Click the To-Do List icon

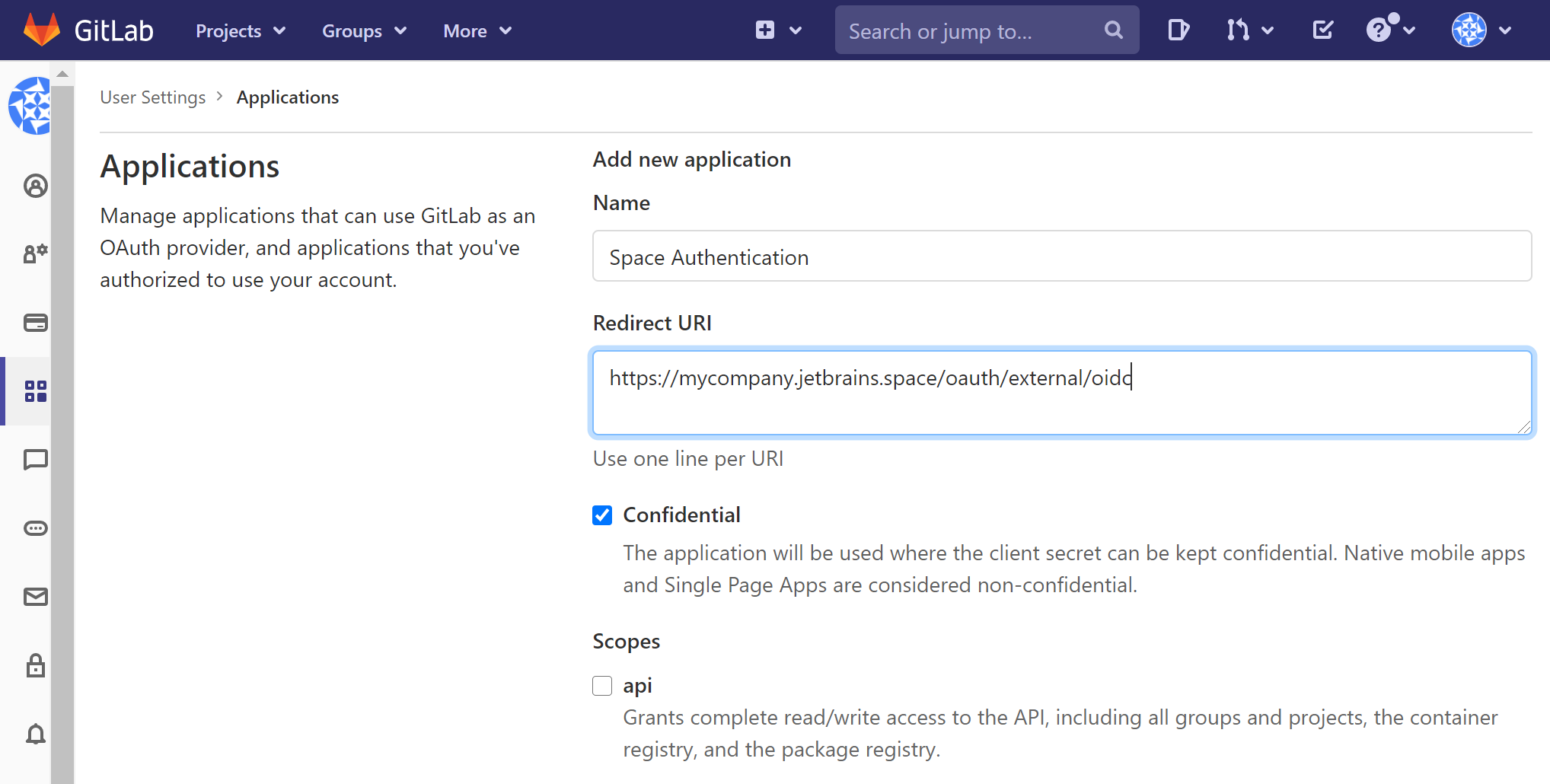click(1322, 30)
